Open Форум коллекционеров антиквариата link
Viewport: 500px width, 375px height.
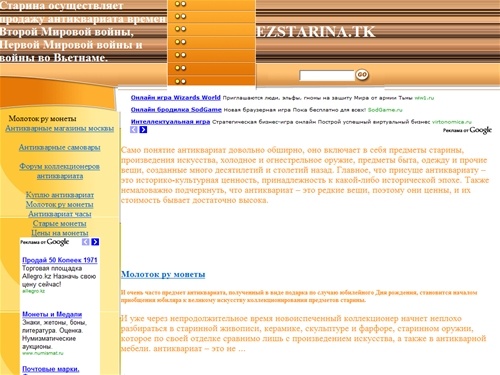[x=60, y=171]
